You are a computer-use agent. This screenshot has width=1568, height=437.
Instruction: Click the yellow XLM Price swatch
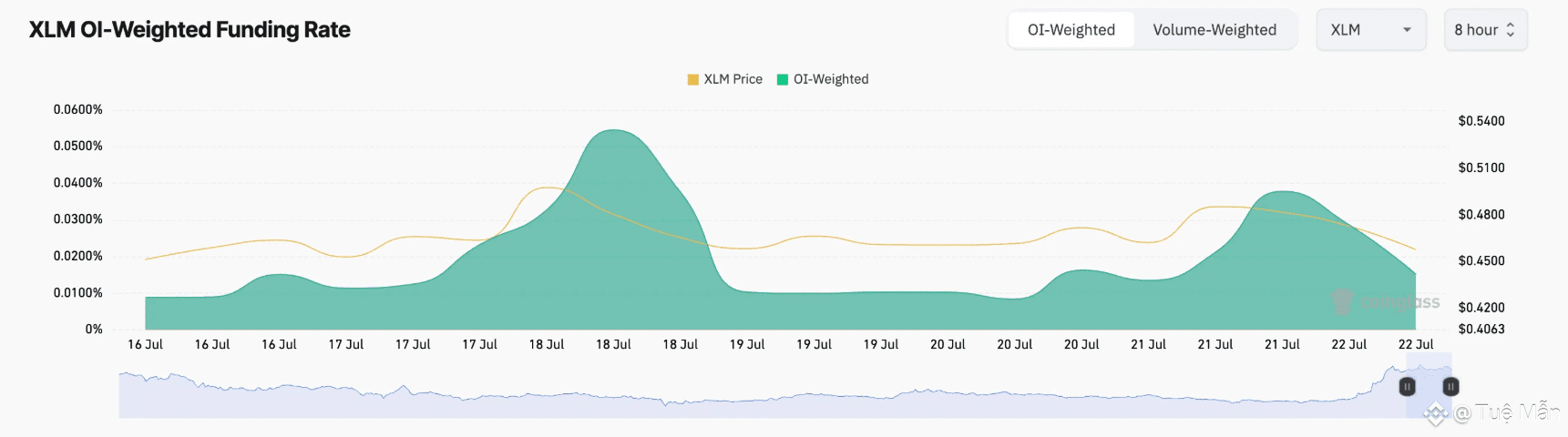click(692, 79)
